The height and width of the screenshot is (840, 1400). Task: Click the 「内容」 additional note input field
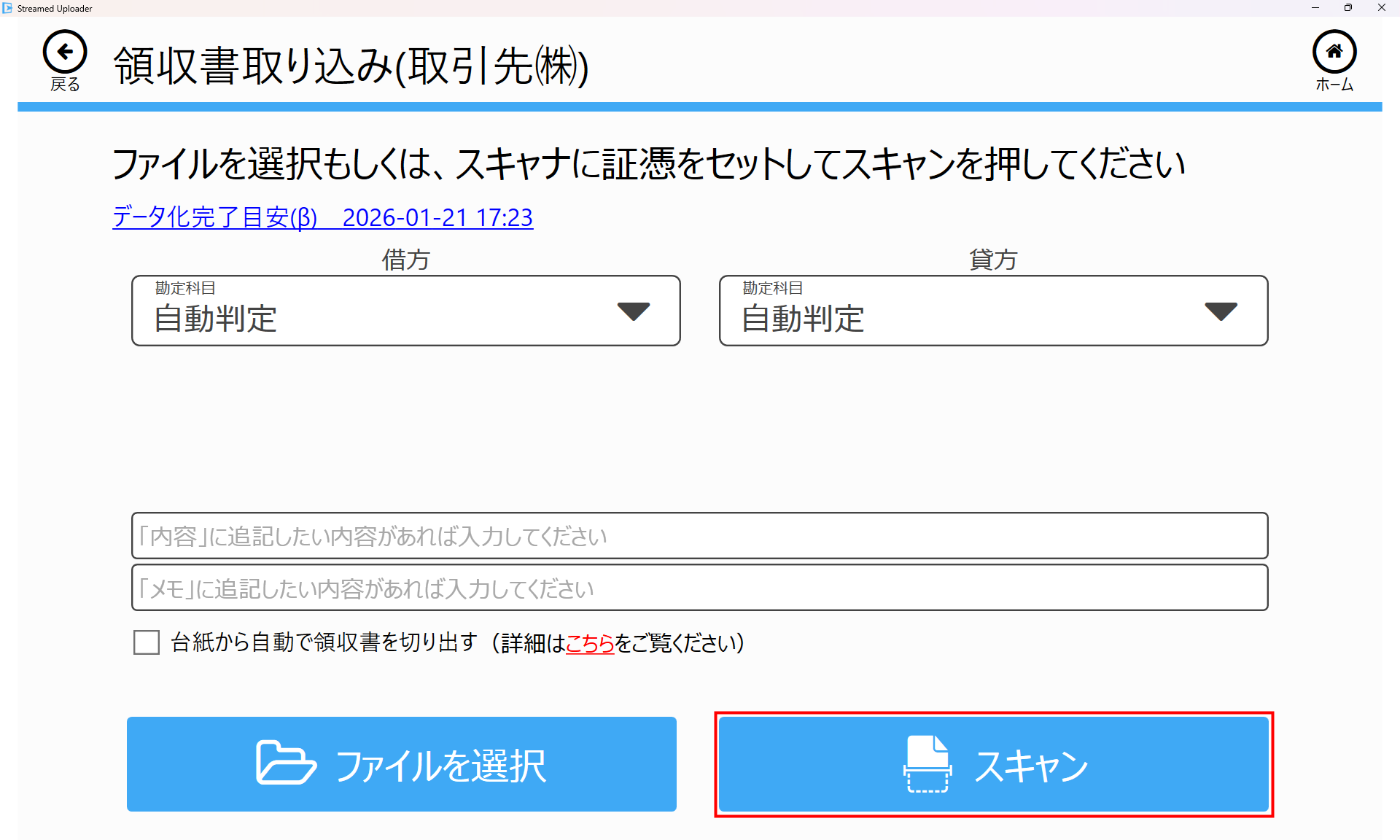[x=699, y=536]
